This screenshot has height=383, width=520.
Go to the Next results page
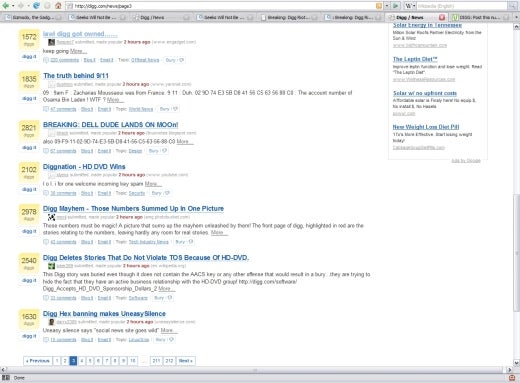pos(186,361)
